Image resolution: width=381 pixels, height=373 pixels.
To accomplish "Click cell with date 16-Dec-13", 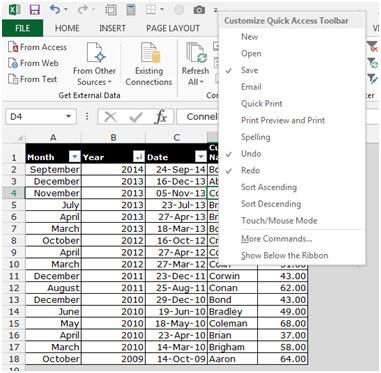I will (176, 181).
